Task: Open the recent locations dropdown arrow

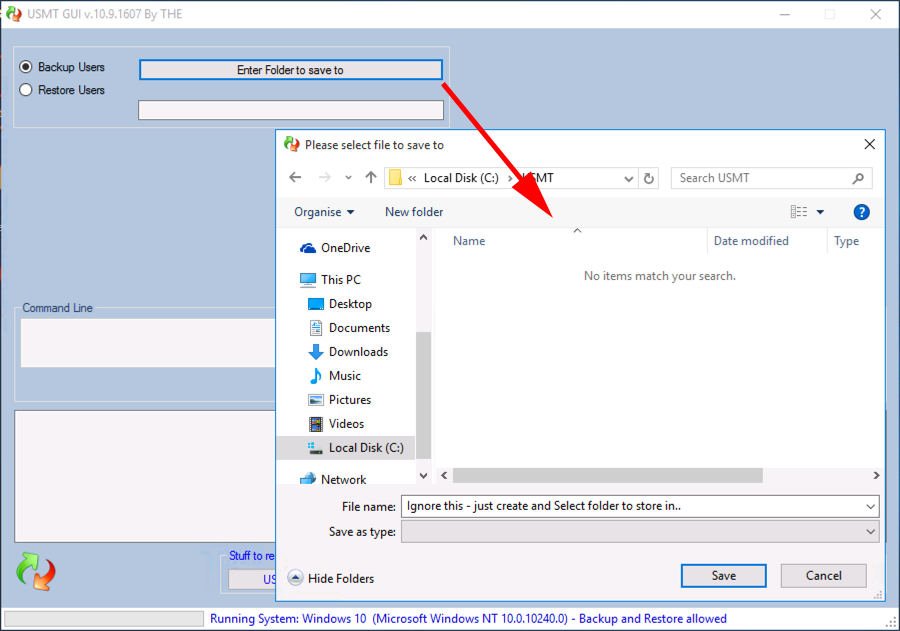Action: click(348, 178)
